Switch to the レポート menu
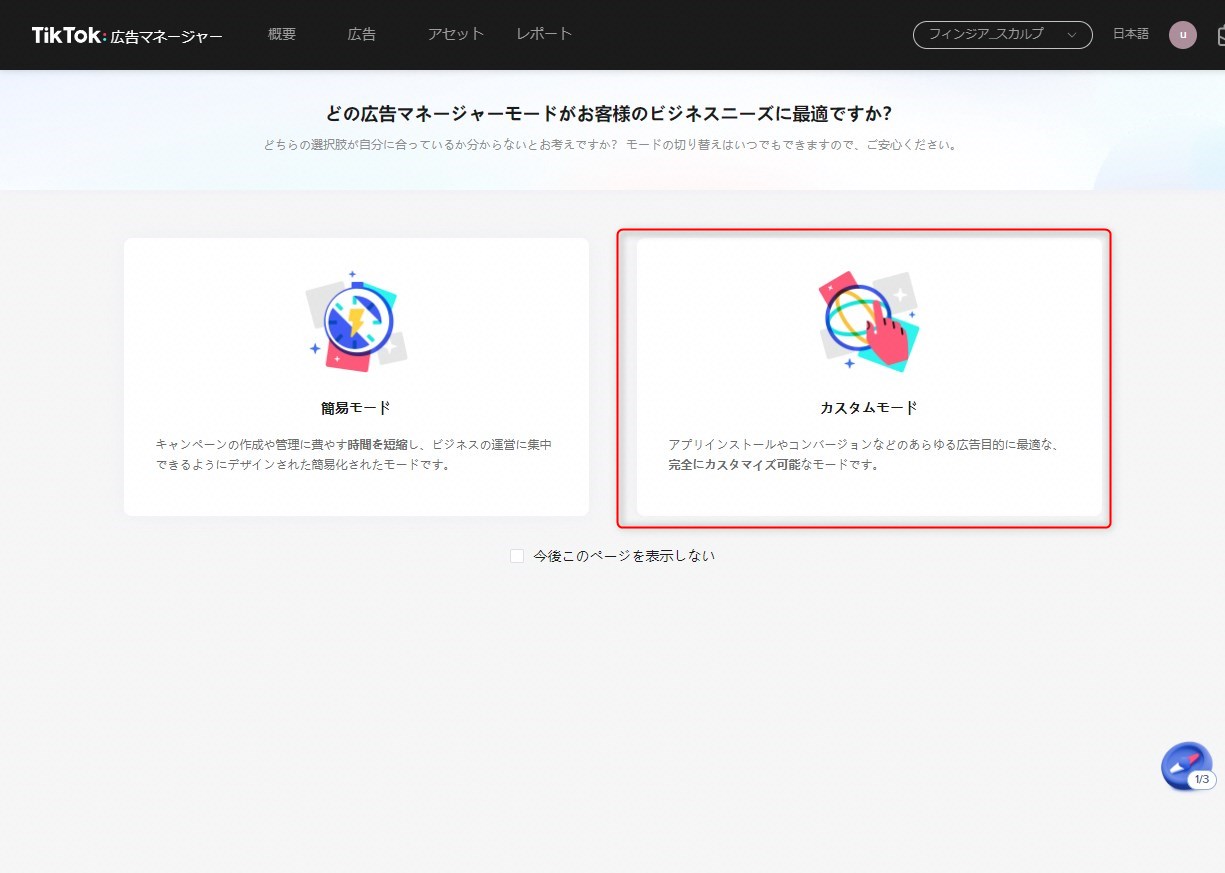1225x873 pixels. [x=544, y=34]
